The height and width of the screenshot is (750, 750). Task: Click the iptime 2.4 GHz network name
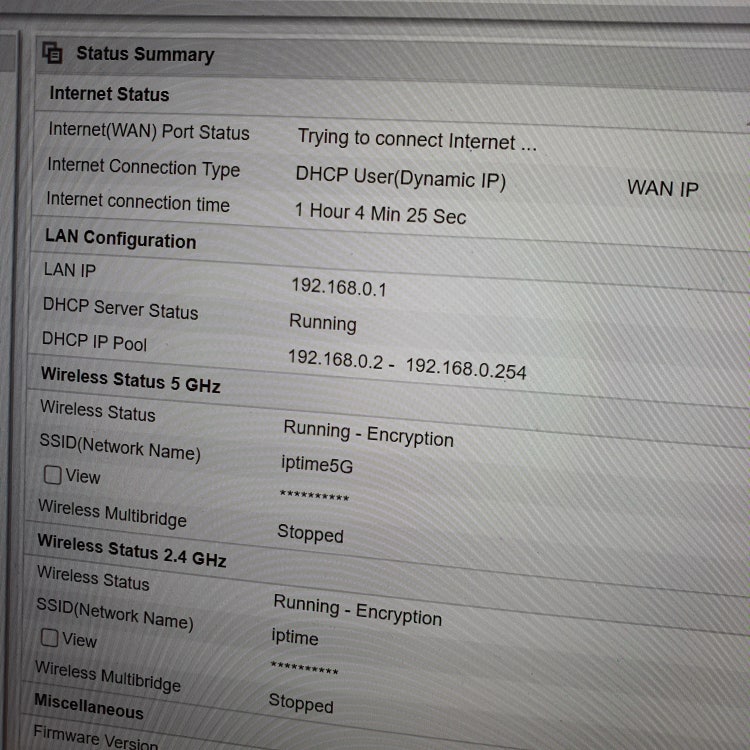coord(294,637)
